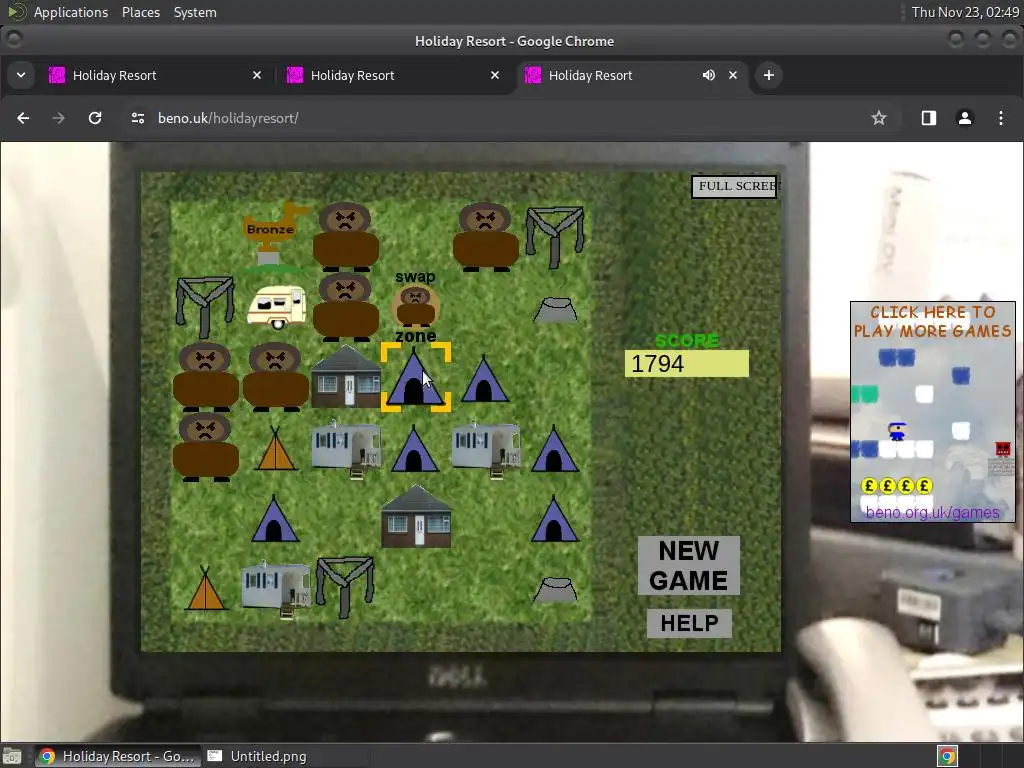The image size is (1024, 768).
Task: Open the tab search dropdown arrow
Action: click(x=21, y=75)
